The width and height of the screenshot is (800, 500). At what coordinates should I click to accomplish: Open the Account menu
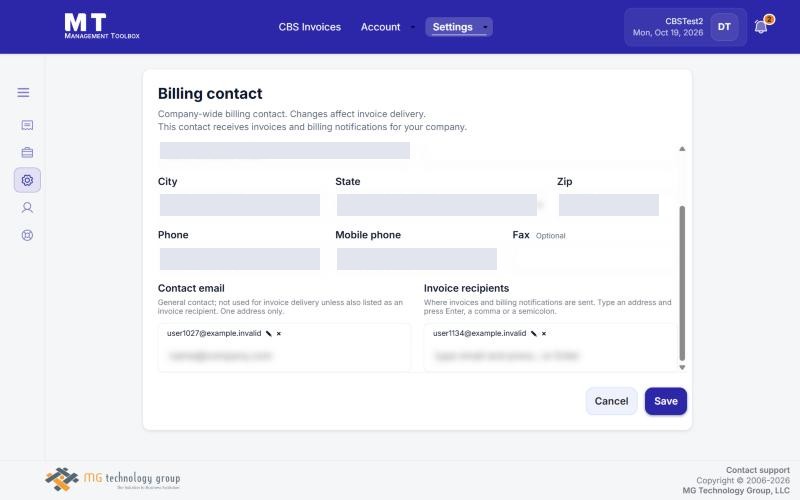[x=380, y=27]
